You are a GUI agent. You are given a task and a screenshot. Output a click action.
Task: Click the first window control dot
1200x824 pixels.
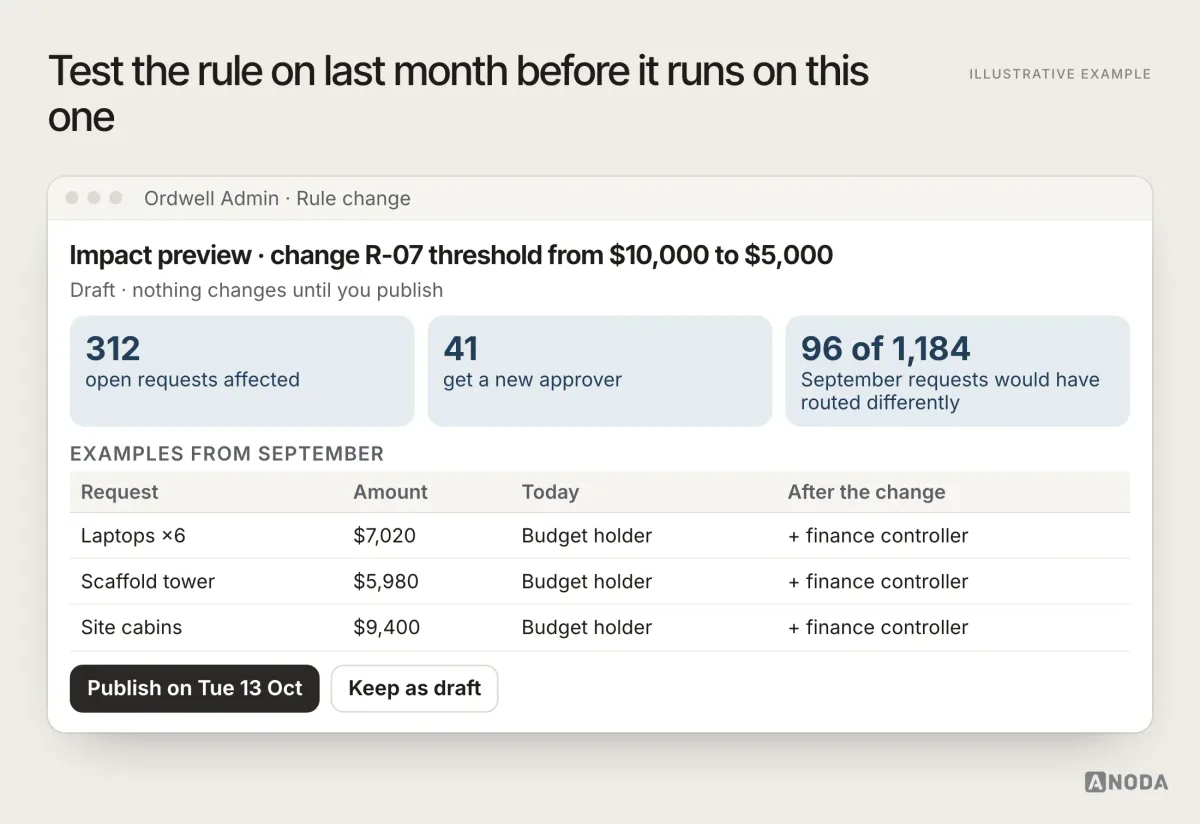click(72, 198)
